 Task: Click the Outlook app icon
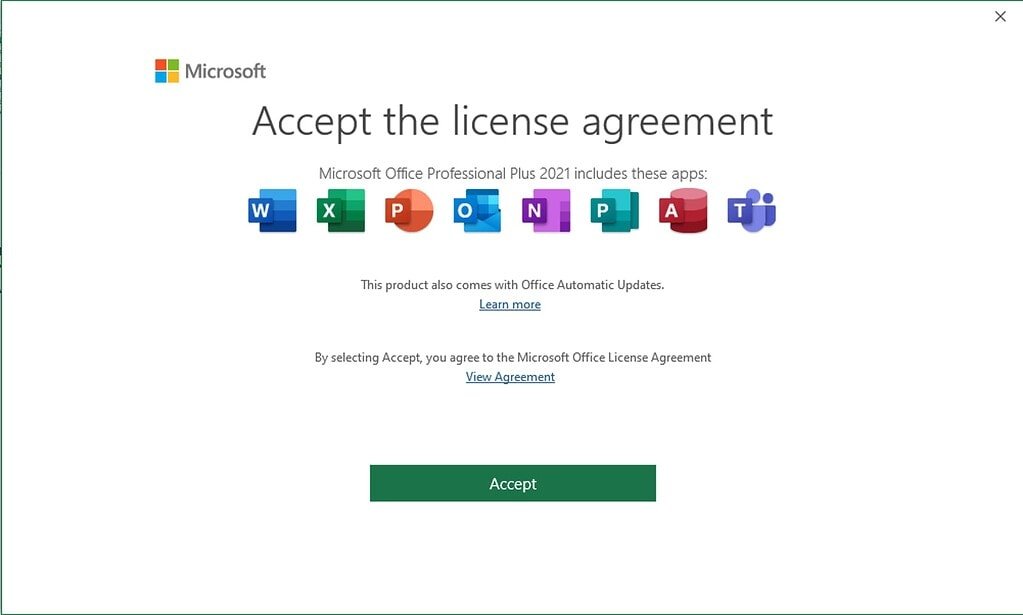(x=478, y=210)
